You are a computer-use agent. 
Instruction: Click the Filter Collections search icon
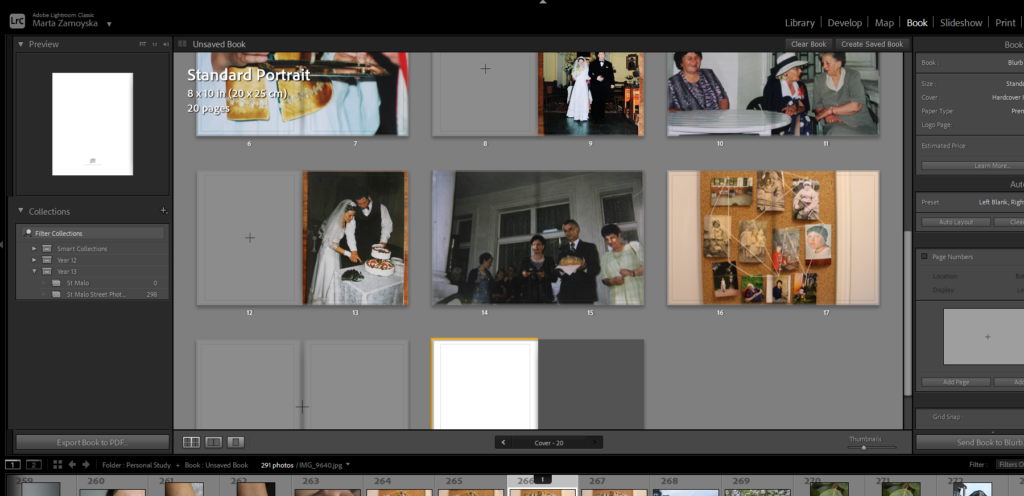27,233
